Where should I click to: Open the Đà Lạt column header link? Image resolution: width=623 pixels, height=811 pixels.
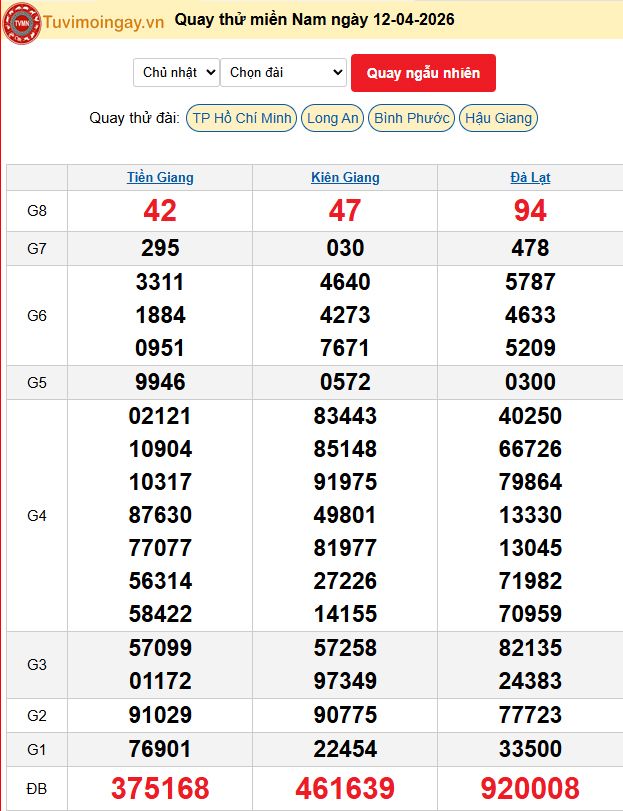tap(530, 177)
